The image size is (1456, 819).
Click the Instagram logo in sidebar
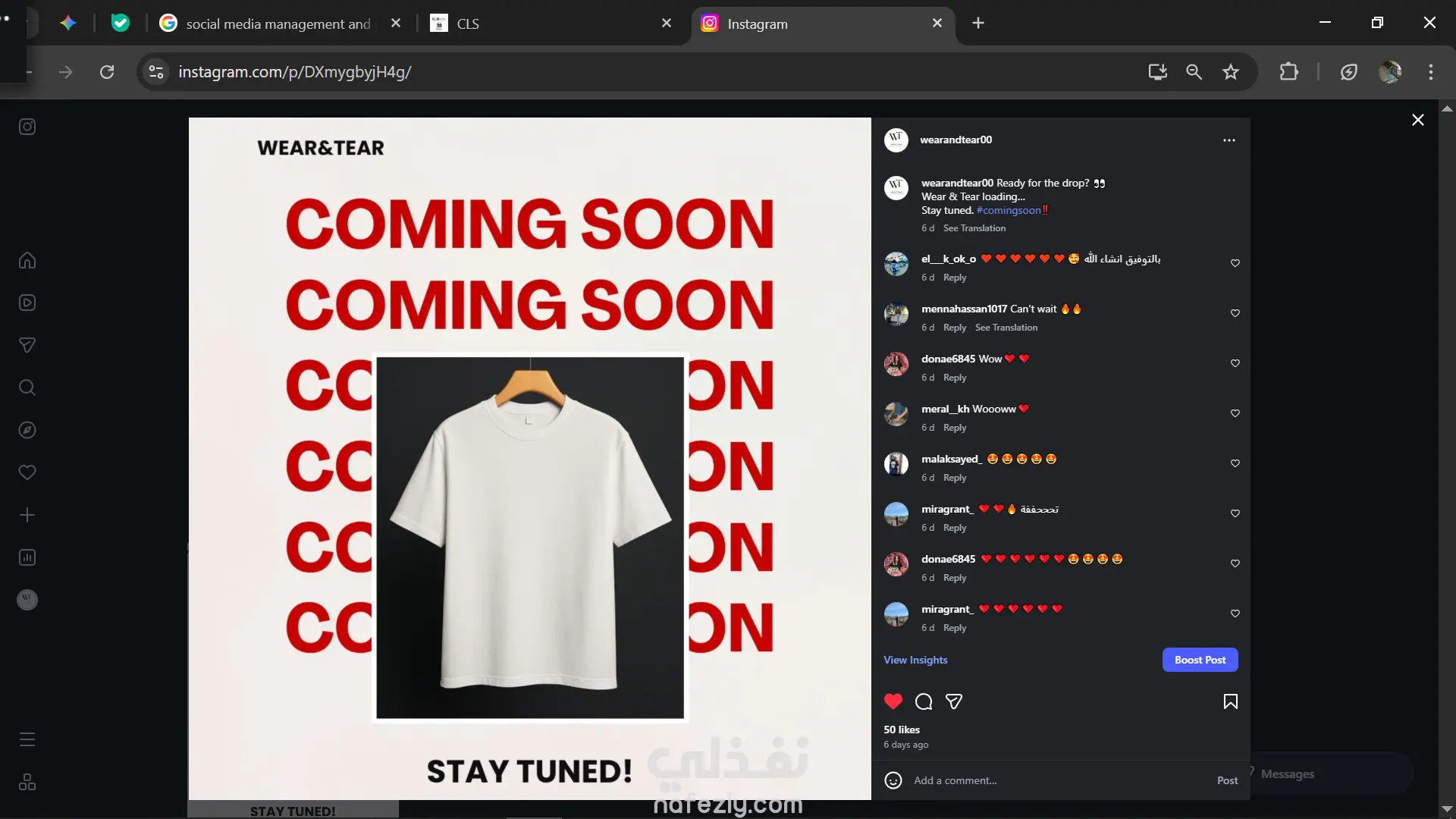[x=27, y=127]
